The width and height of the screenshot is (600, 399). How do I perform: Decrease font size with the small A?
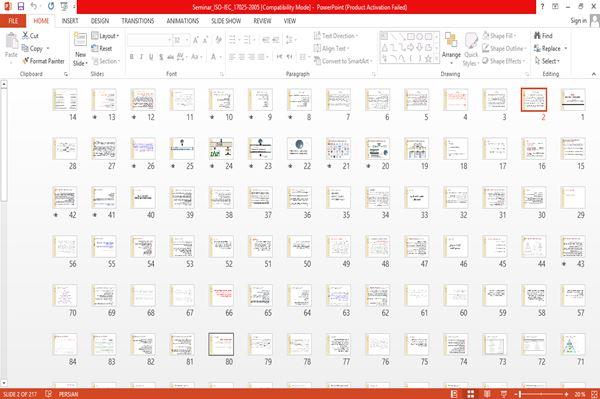click(x=205, y=40)
